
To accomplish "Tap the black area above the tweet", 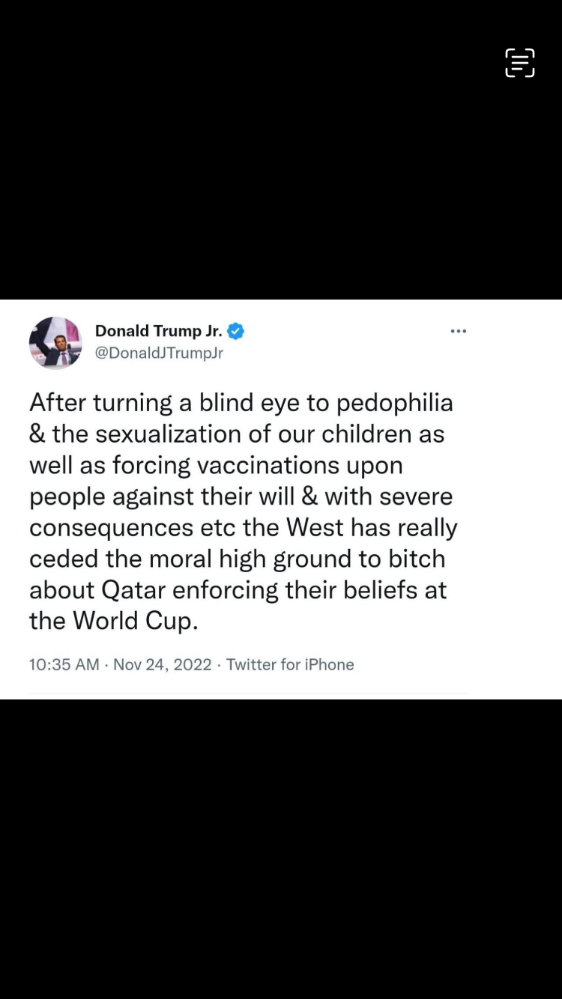I will point(281,150).
